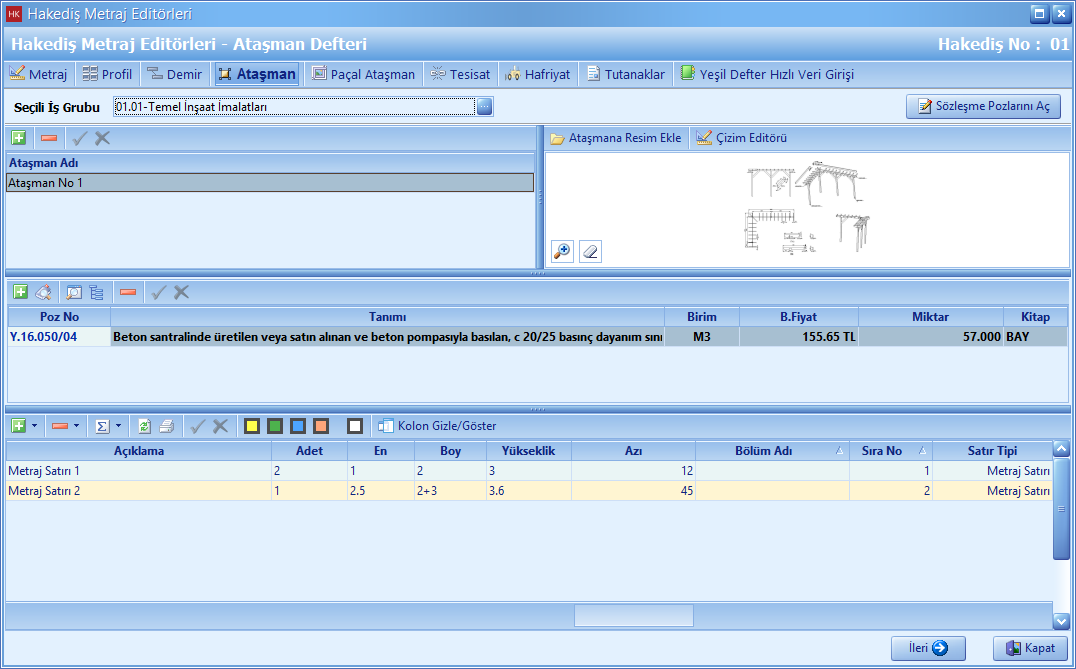The image size is (1076, 669).
Task: Click the zoom magnifier icon in the drawing preview
Action: tap(562, 251)
